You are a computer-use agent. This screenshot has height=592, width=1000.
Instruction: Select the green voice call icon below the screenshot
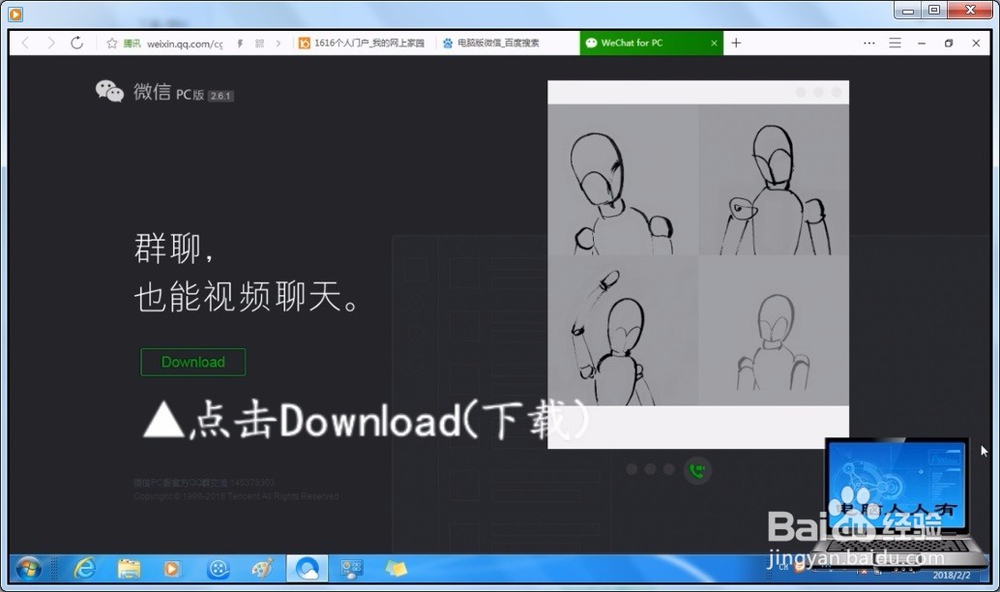(x=697, y=469)
